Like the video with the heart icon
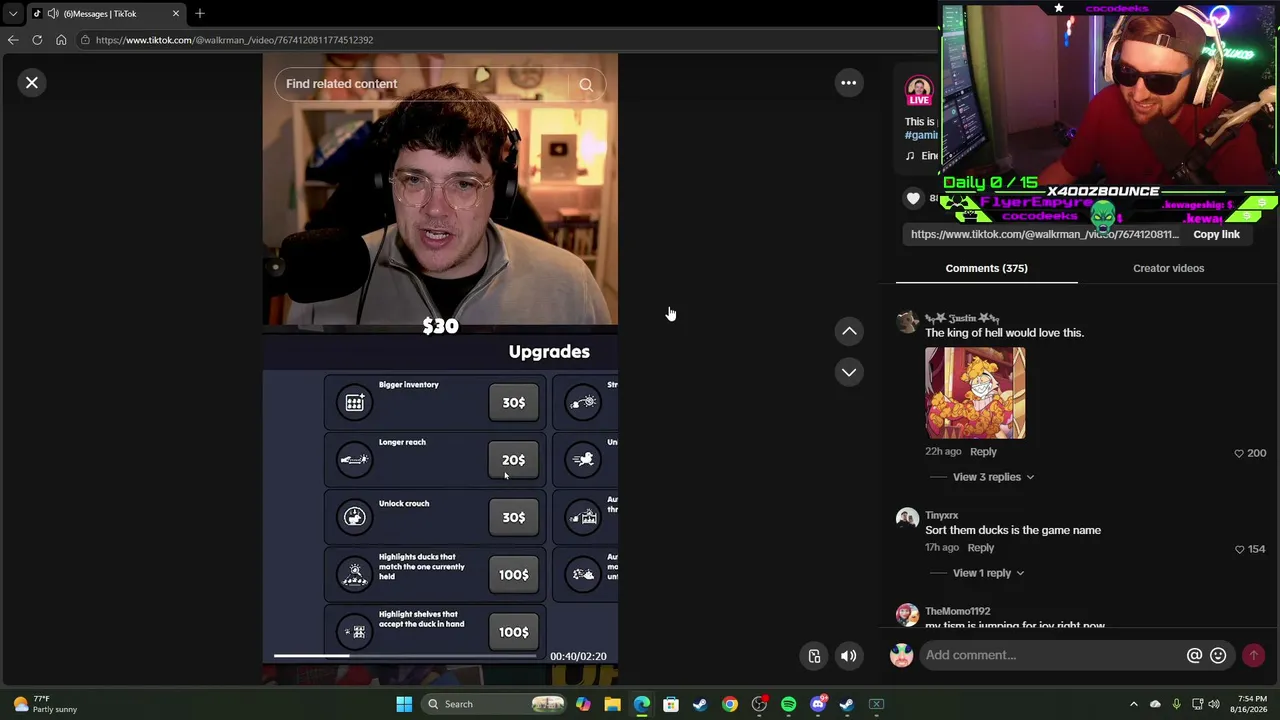This screenshot has height=720, width=1280. pos(913,198)
